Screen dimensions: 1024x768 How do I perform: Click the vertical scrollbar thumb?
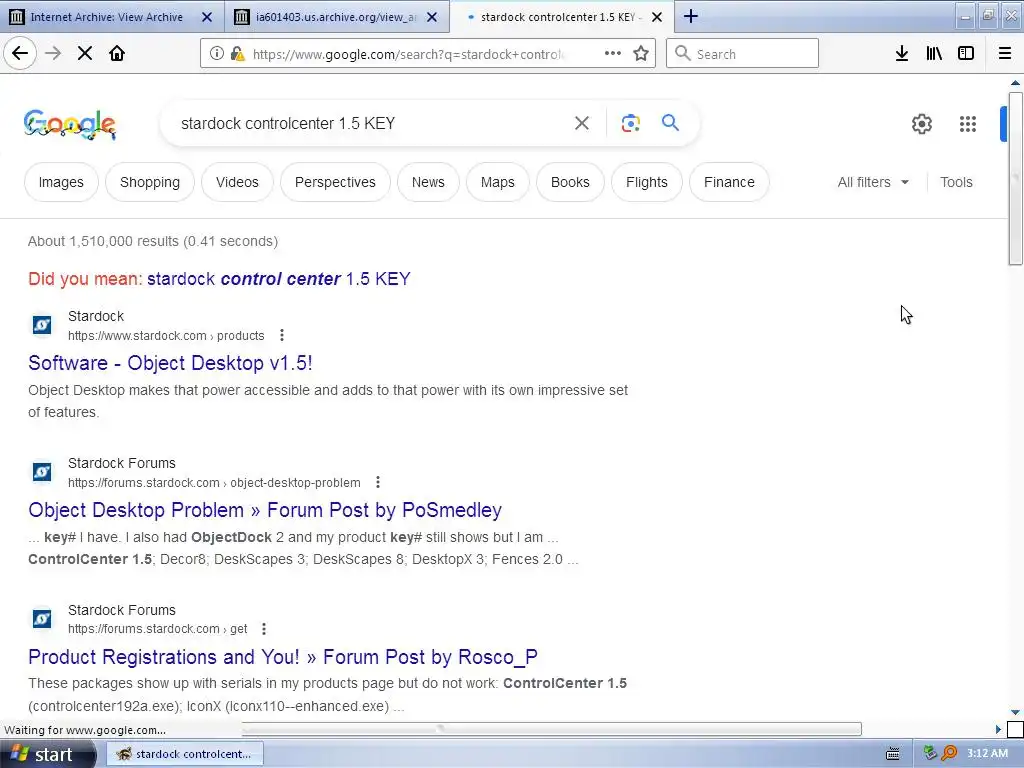tap(1015, 178)
